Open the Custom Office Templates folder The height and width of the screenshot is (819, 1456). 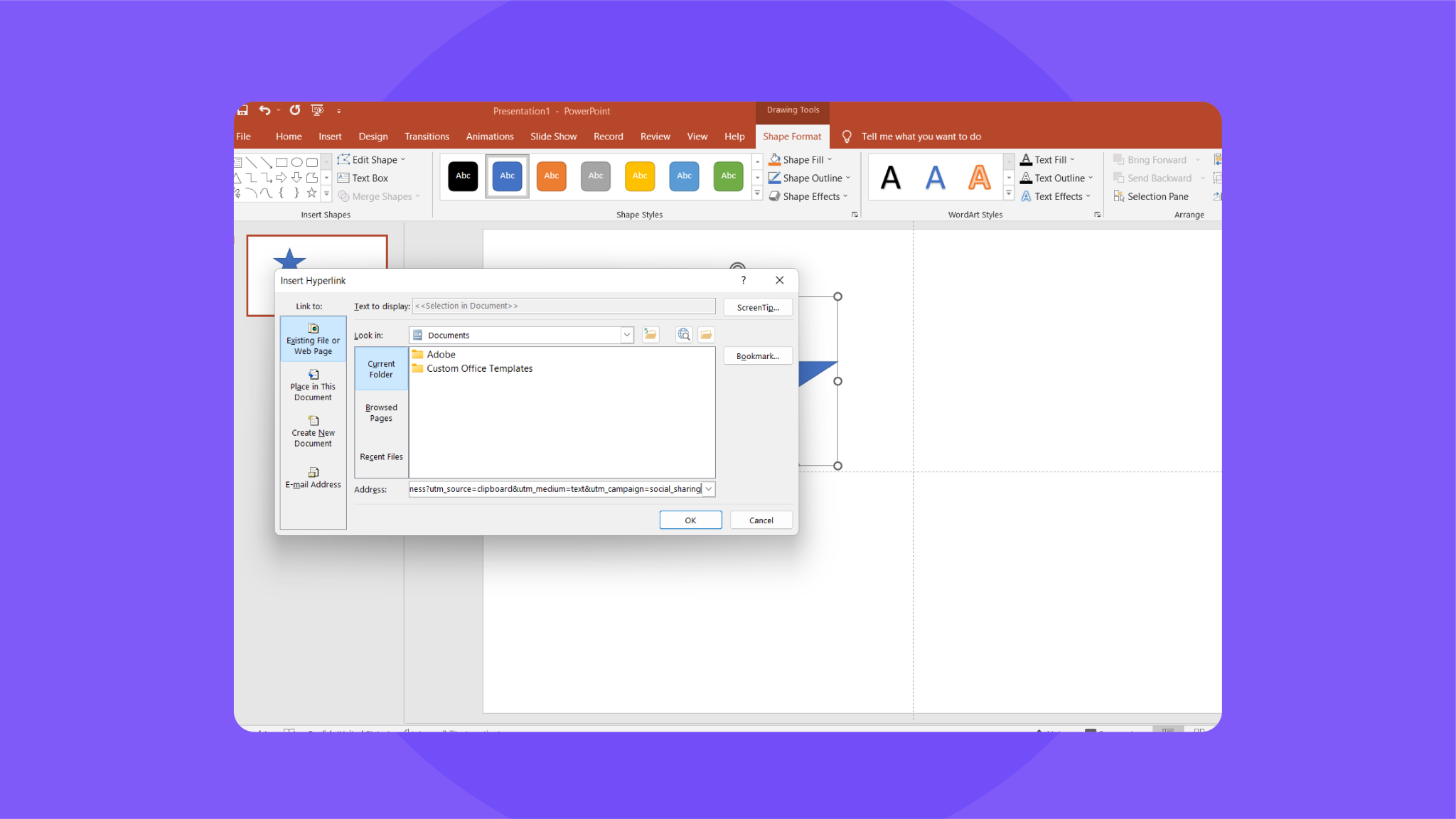(480, 368)
